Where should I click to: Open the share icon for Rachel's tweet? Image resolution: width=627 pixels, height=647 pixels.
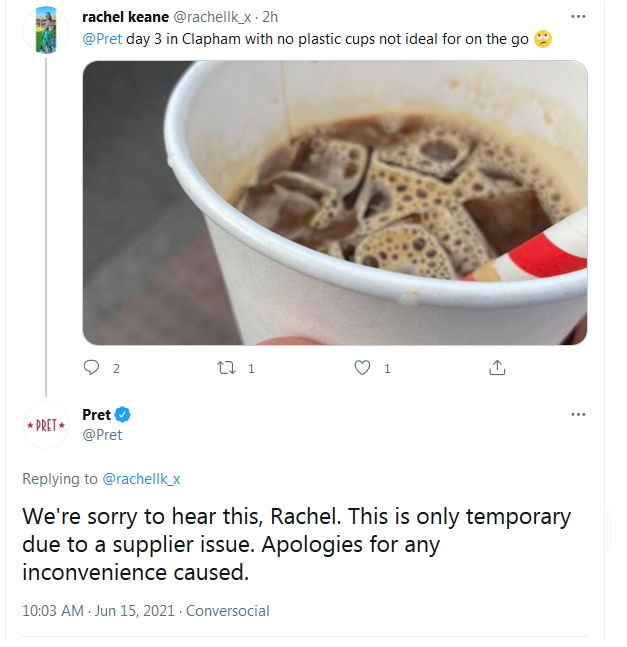click(x=496, y=368)
